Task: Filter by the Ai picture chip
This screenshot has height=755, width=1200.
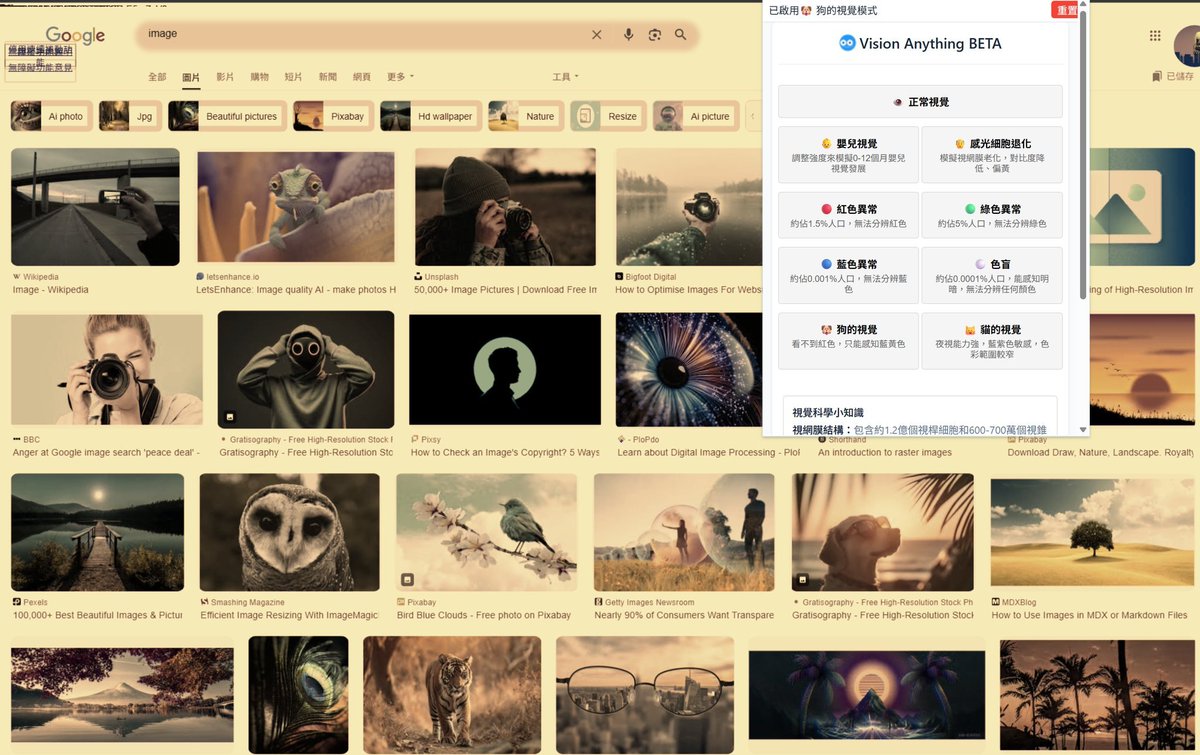Action: [x=696, y=116]
